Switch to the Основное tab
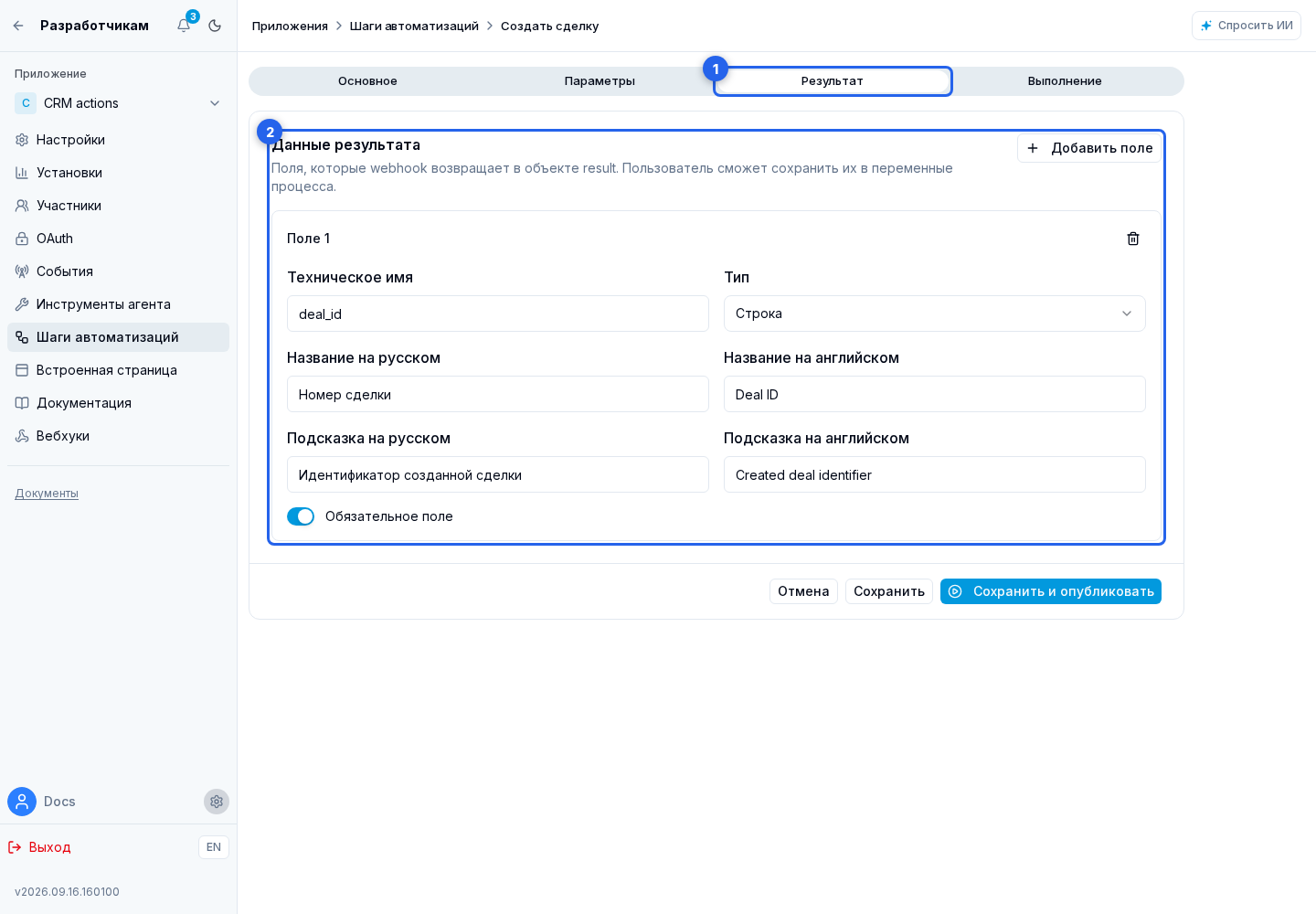Image resolution: width=1316 pixels, height=914 pixels. 367,81
